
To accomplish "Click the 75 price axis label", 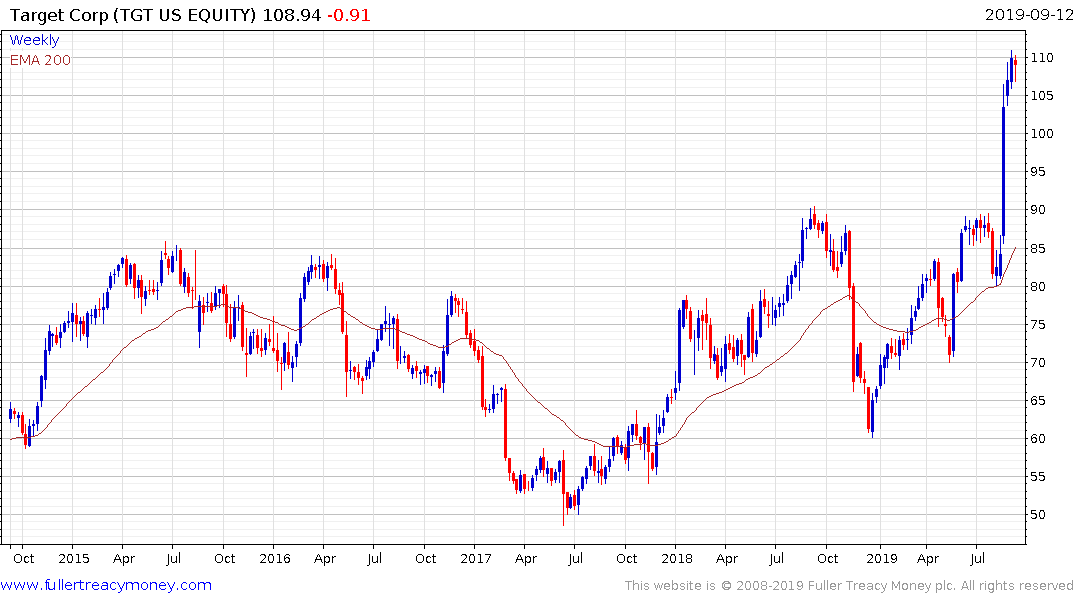I will pyautogui.click(x=1038, y=324).
